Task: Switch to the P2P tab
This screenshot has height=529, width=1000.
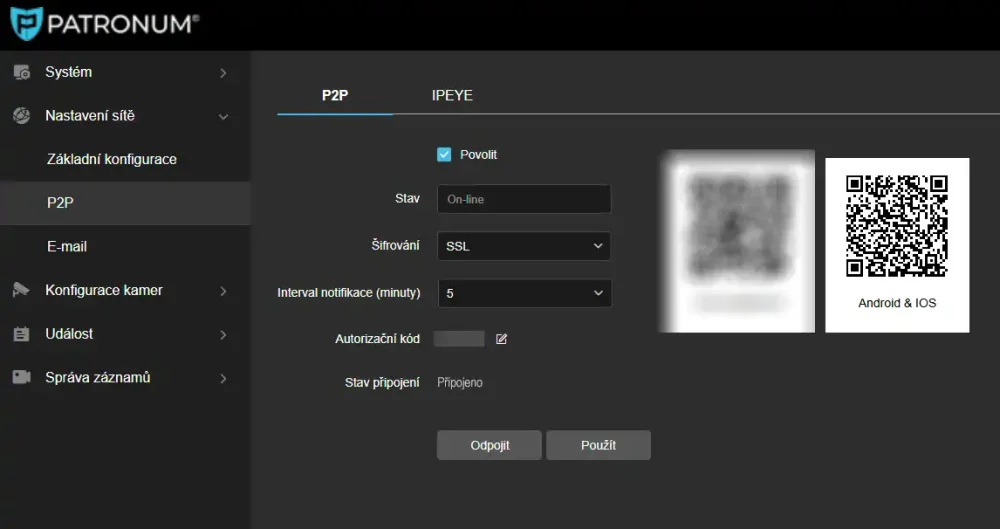Action: [x=335, y=96]
